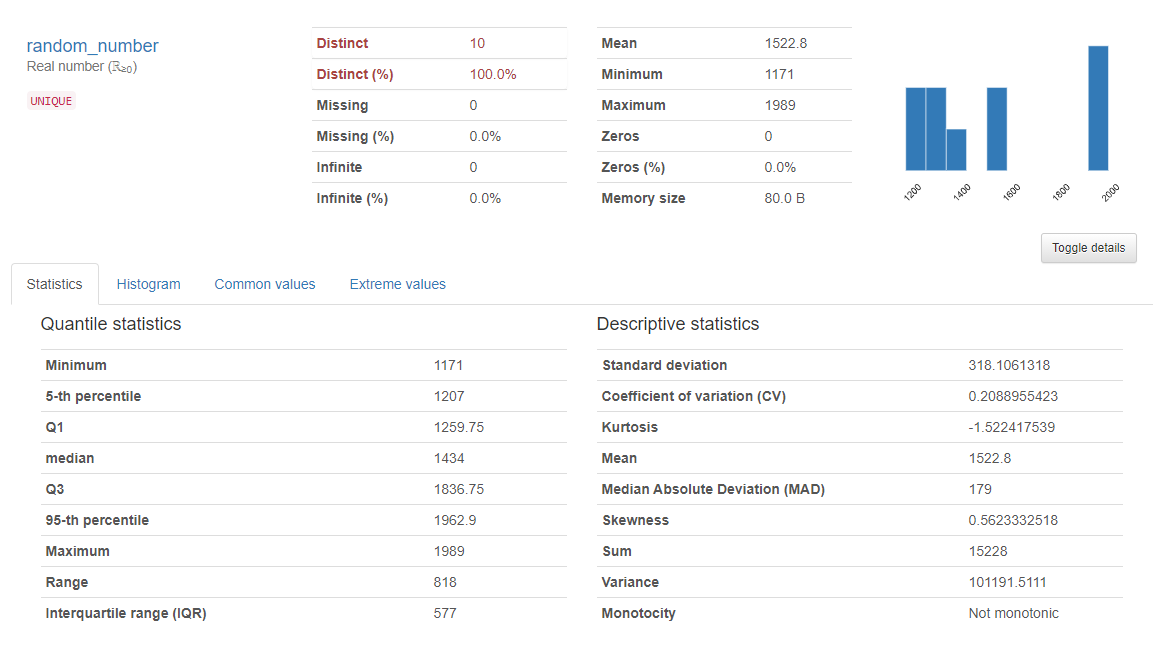Click the Not monotonic value
The width and height of the screenshot is (1162, 647).
click(x=1013, y=614)
